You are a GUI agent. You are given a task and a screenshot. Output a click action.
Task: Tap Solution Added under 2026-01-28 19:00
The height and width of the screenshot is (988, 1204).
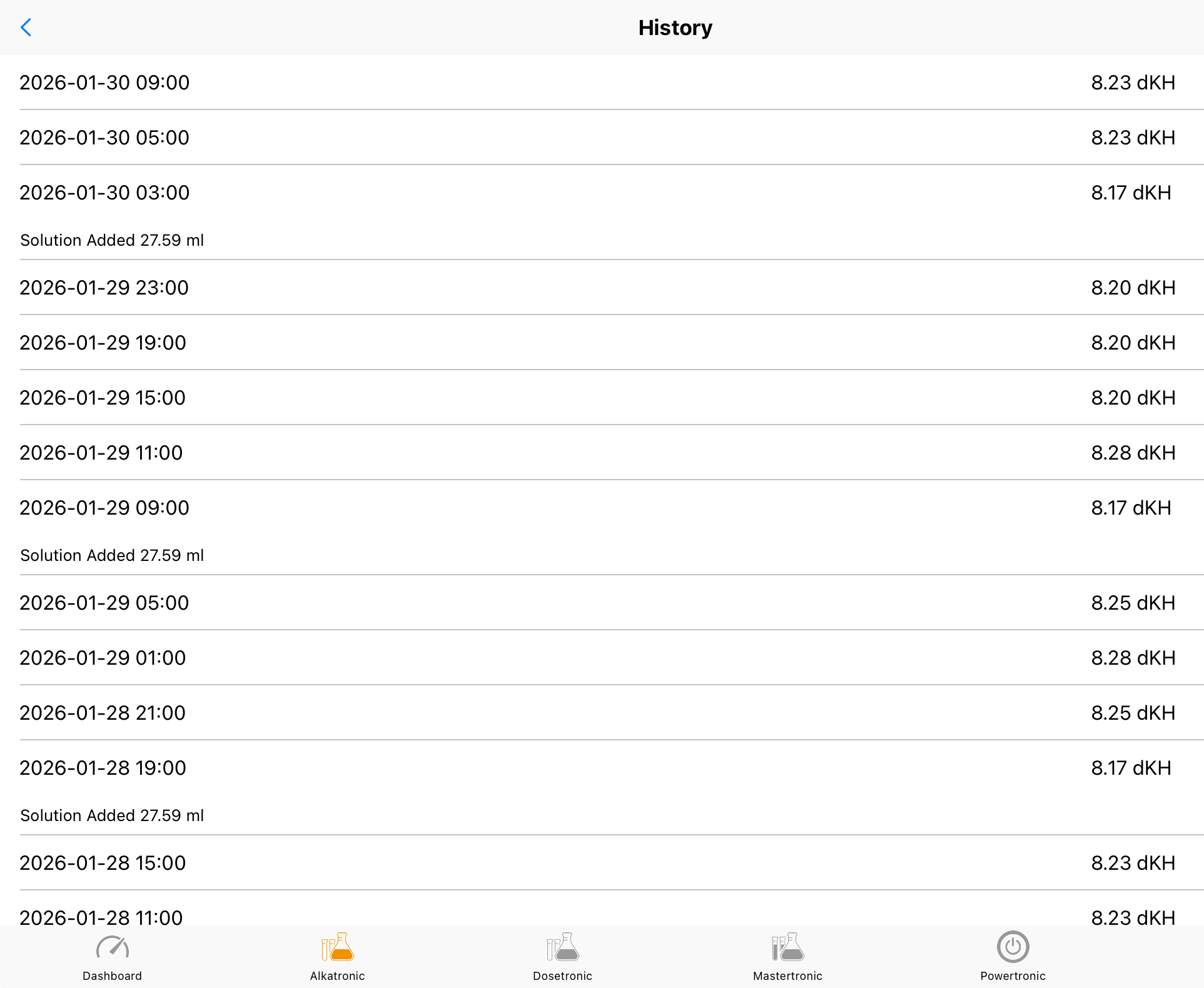click(x=113, y=815)
